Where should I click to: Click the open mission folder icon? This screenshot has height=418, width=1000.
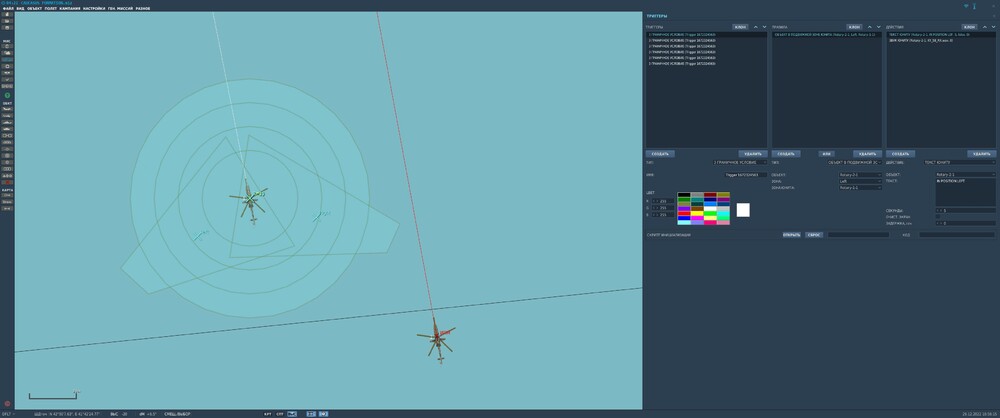point(7,20)
